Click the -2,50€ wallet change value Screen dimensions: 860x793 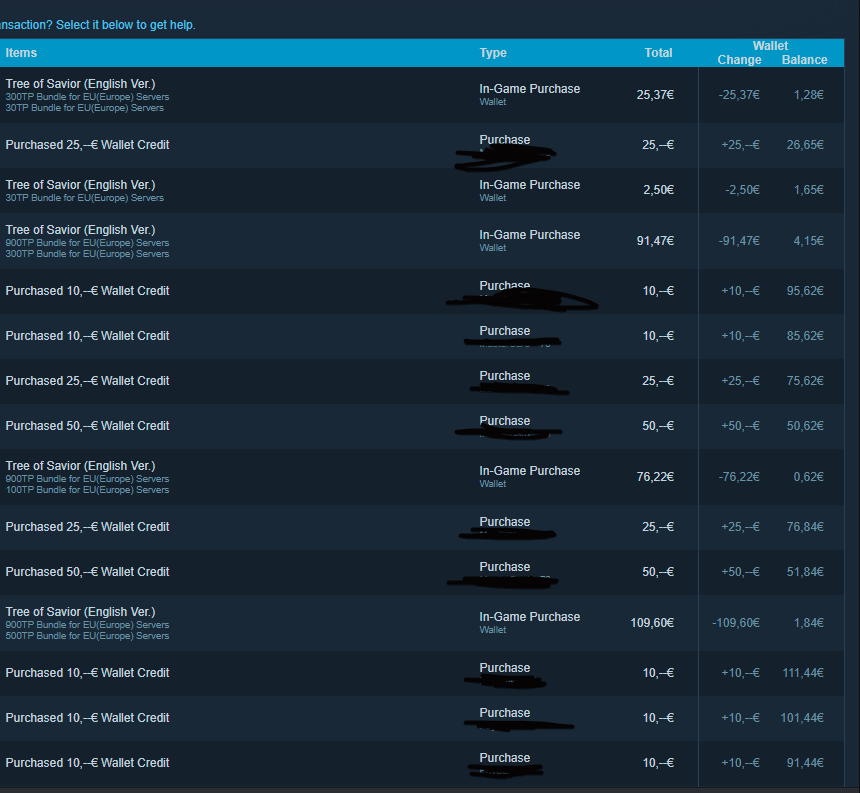tap(742, 190)
